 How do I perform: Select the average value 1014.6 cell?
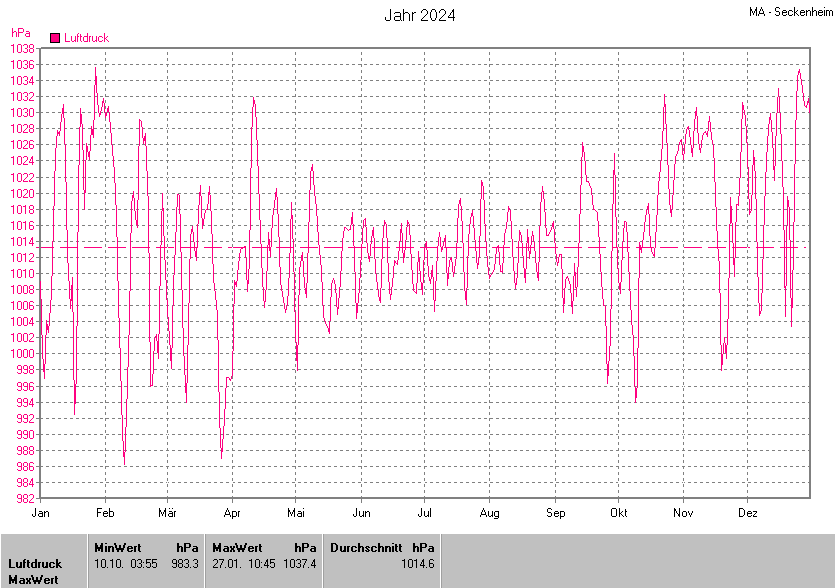pos(418,564)
